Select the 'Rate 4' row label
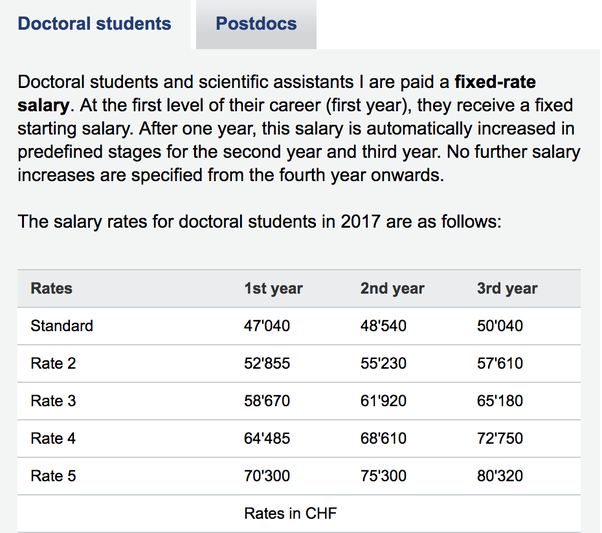 54,438
